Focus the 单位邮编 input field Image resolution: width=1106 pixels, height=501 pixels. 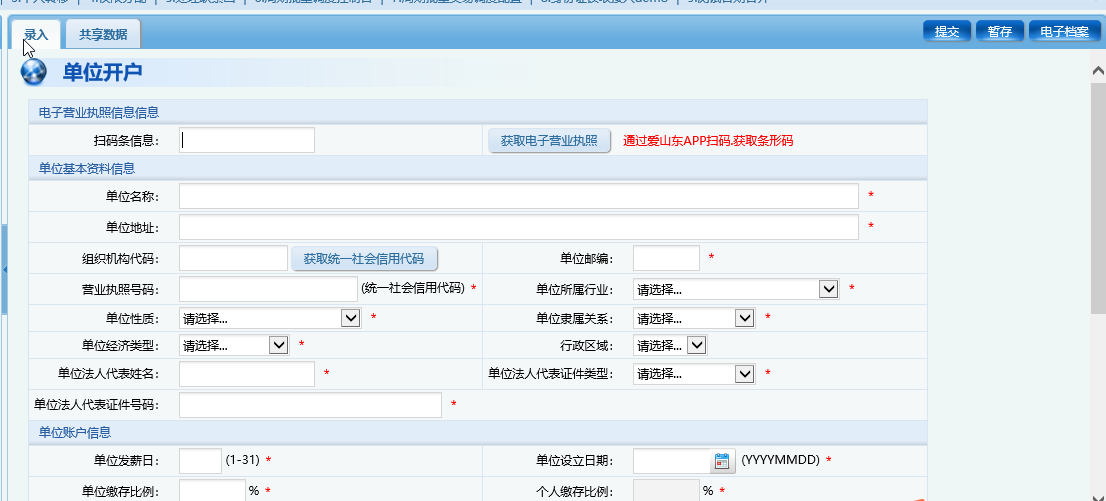[667, 258]
